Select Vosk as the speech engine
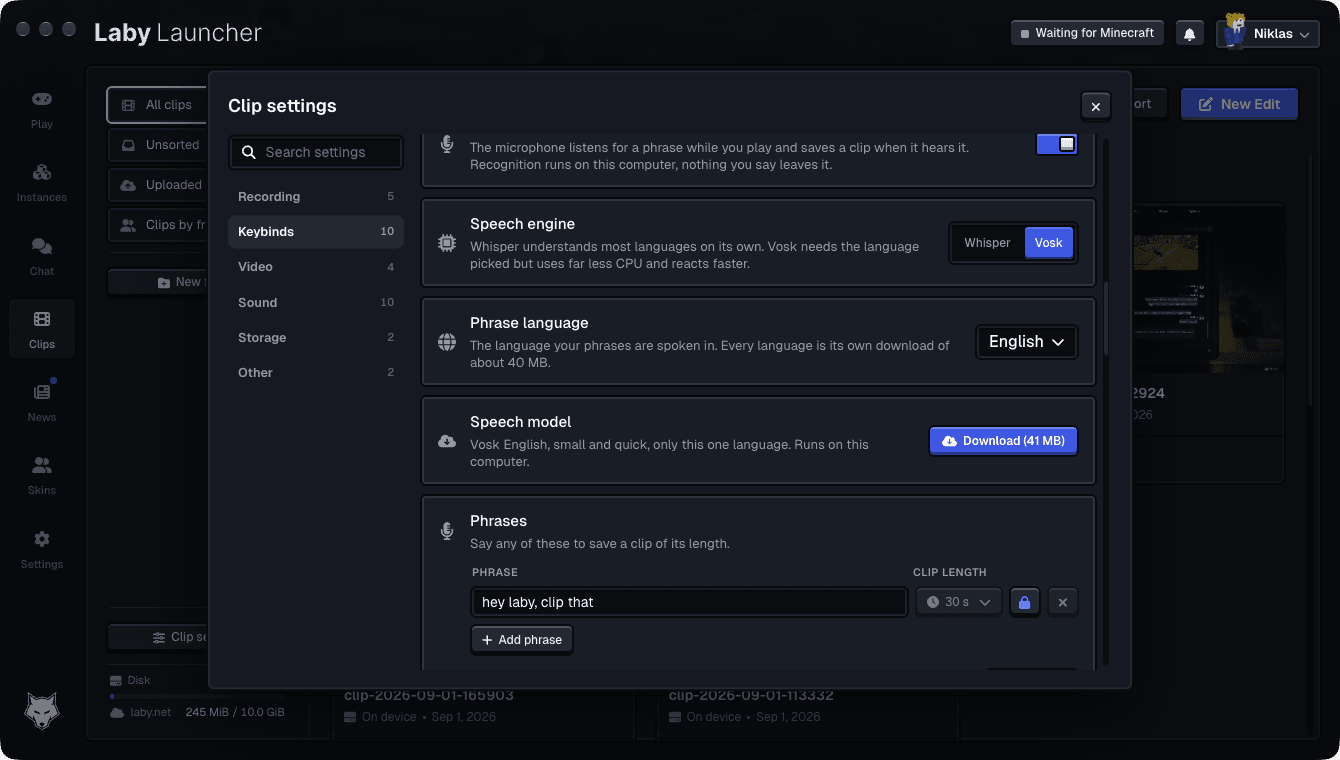Screen dimensions: 1340x760 click(x=1049, y=243)
